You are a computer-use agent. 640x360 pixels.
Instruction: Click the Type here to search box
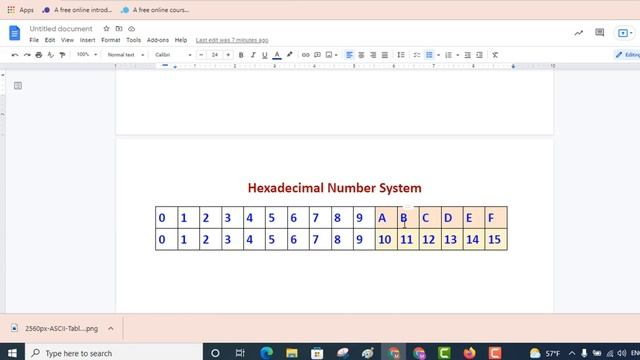click(x=114, y=353)
